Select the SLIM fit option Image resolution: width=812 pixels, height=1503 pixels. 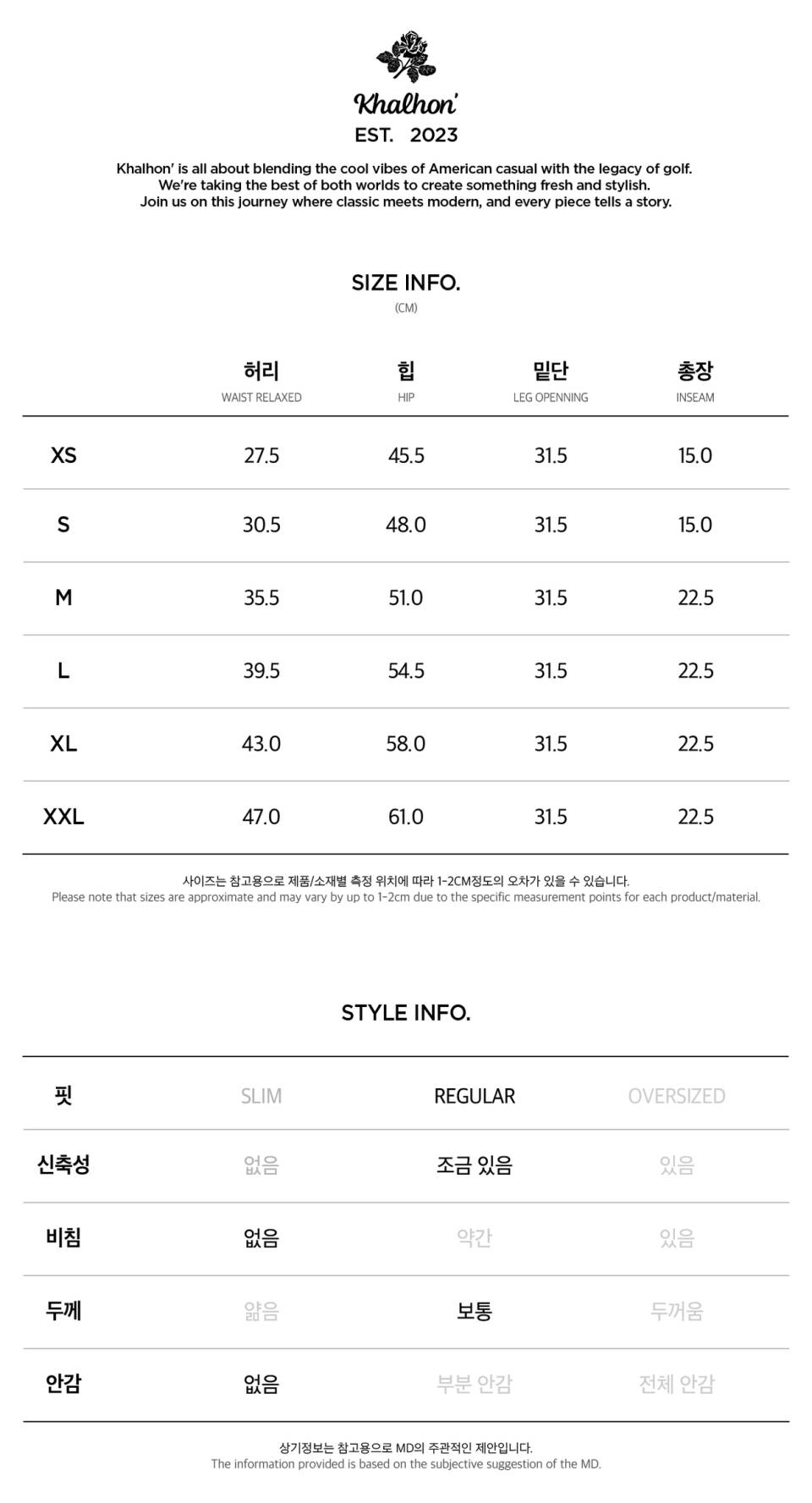261,1096
